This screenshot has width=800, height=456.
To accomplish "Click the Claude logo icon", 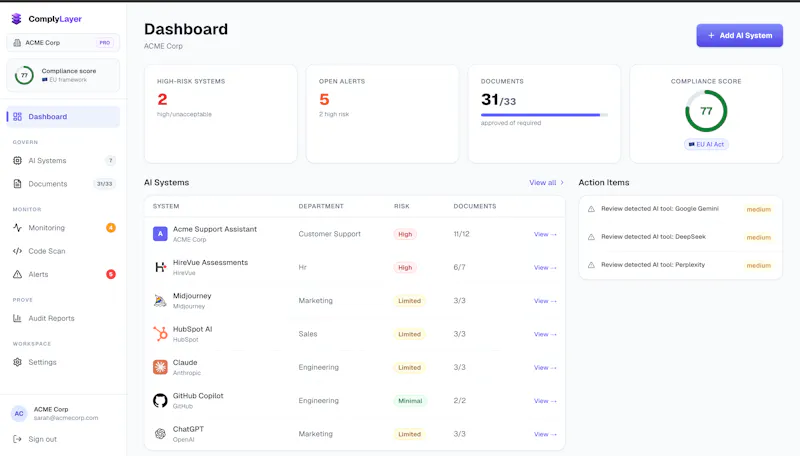I will click(160, 367).
